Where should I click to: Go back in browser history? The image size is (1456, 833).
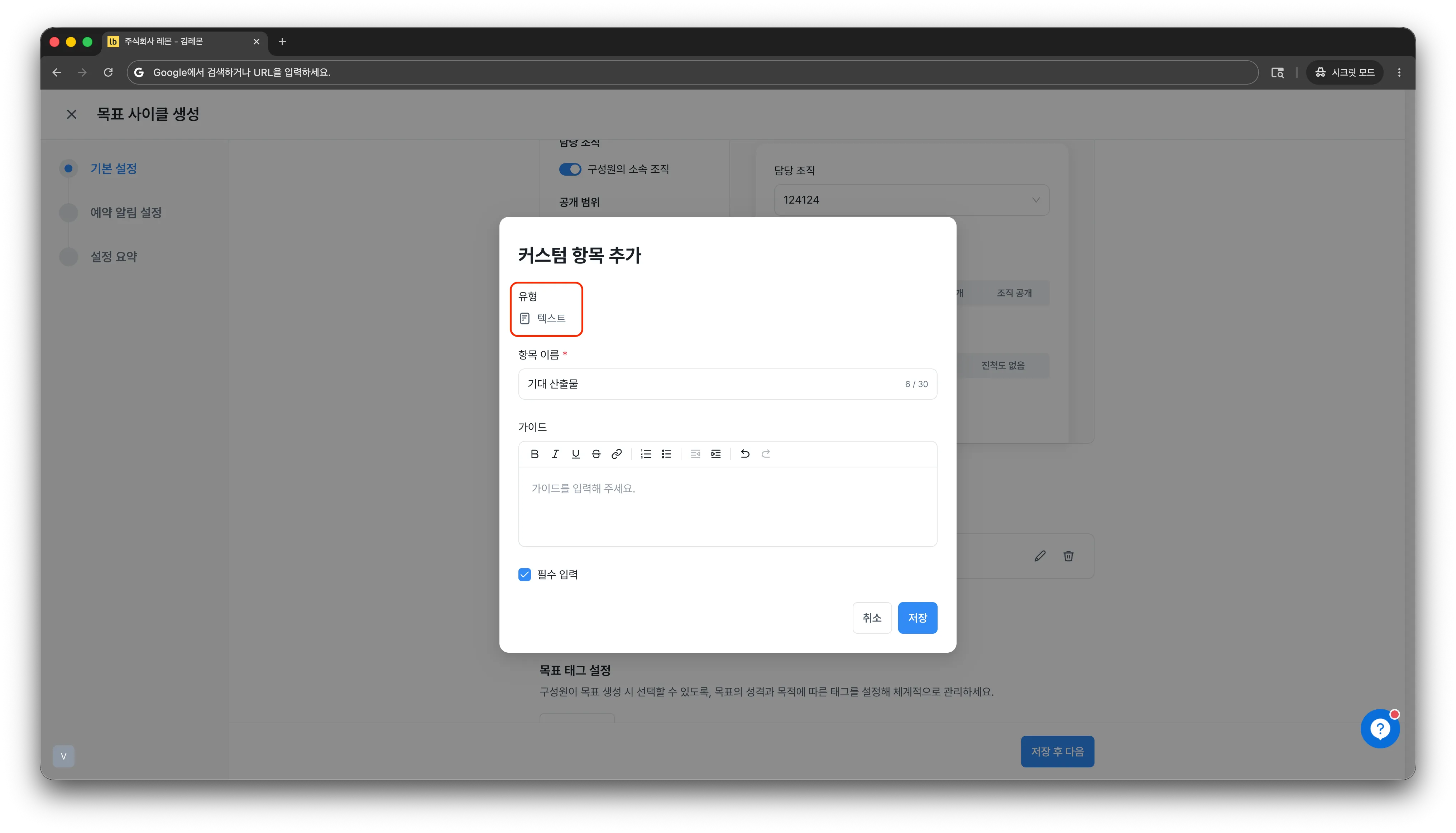57,72
